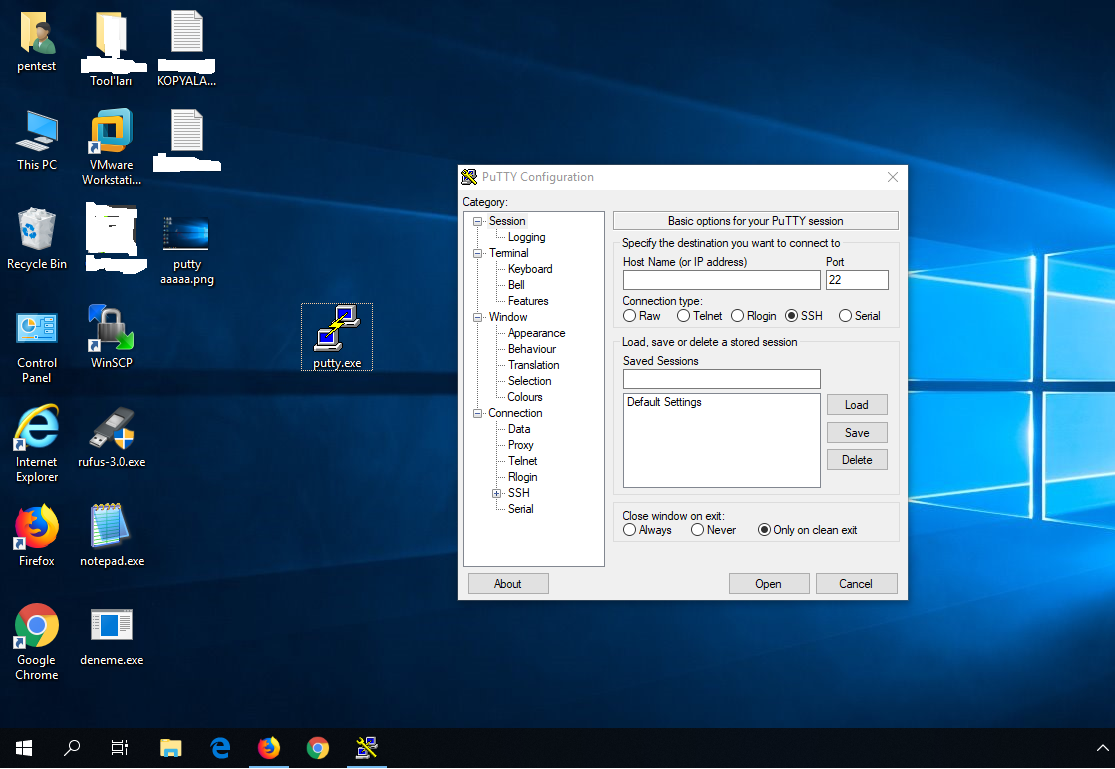Select the deneme.exe desktop icon

112,637
